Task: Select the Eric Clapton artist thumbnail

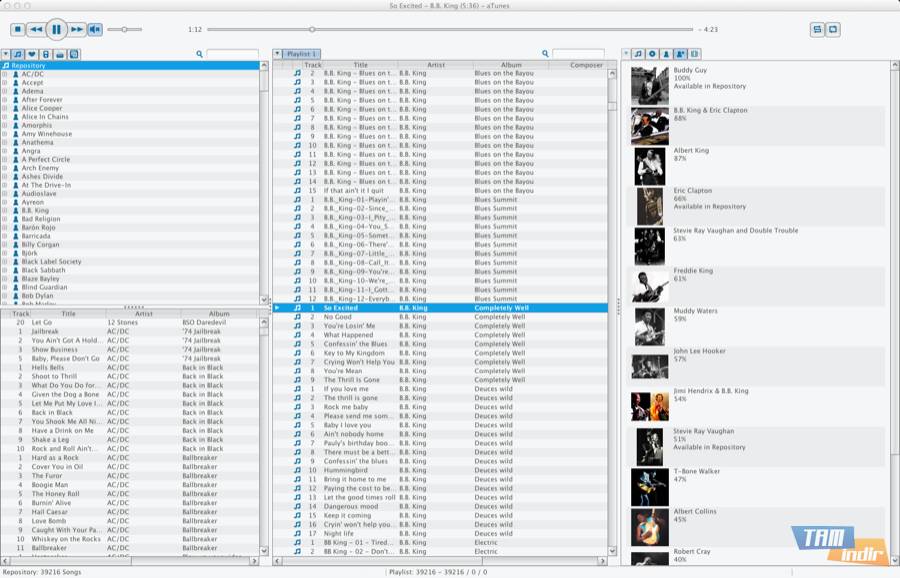Action: click(x=649, y=206)
